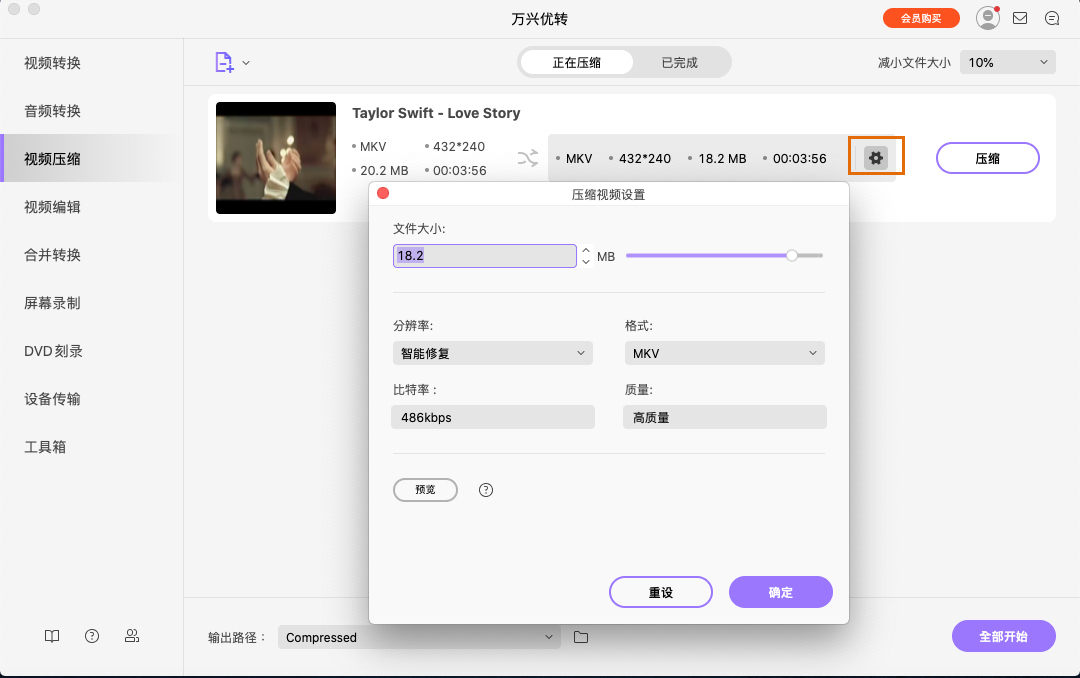This screenshot has height=678, width=1080.
Task: Click the orange gear icon to open compression settings
Action: coord(876,157)
